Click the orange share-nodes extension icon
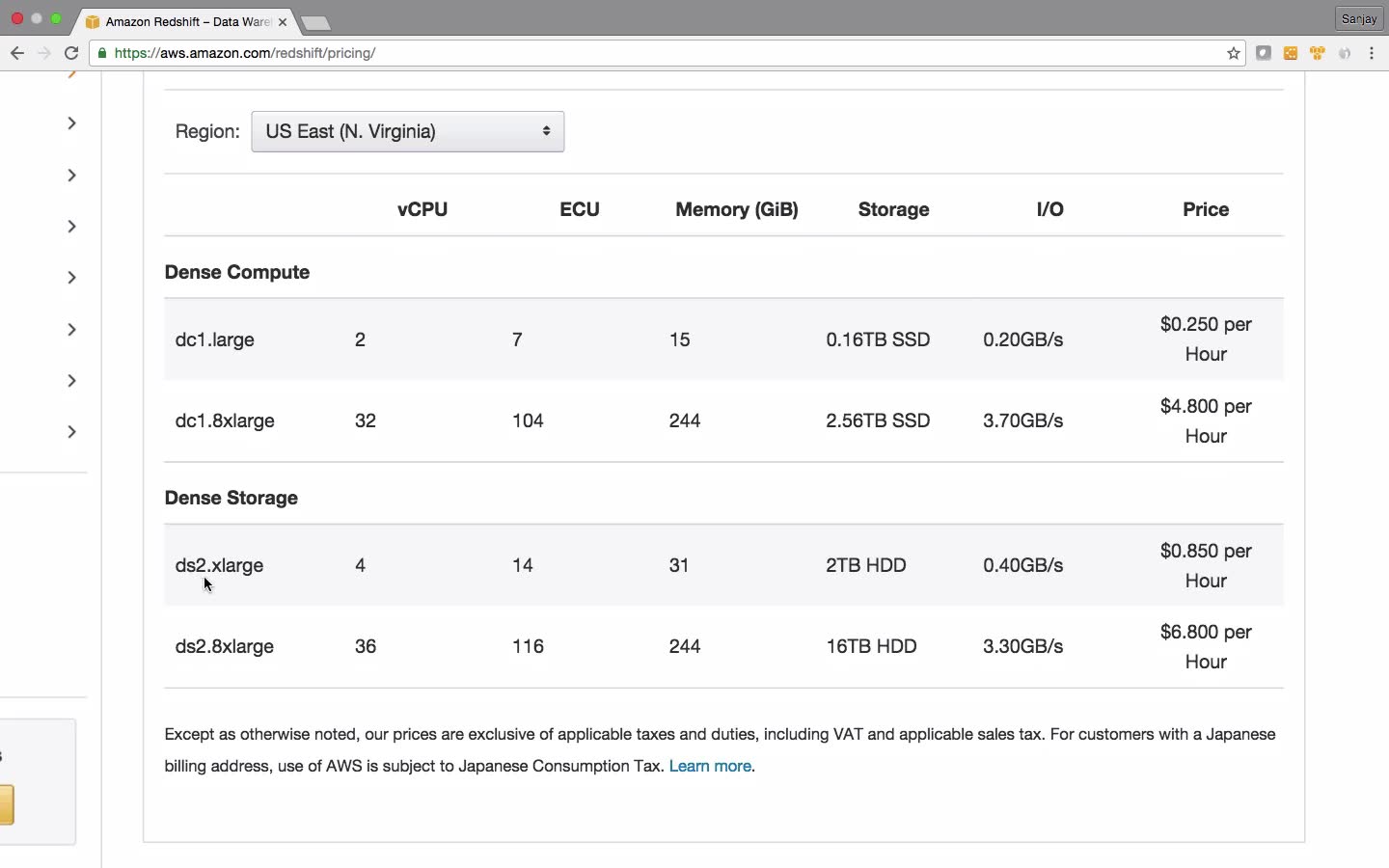Viewport: 1389px width, 868px height. [x=1292, y=53]
